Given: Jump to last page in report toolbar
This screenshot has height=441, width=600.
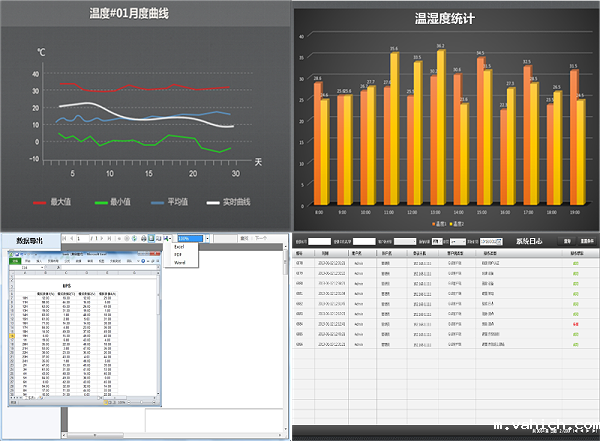Looking at the screenshot, I should 108,239.
